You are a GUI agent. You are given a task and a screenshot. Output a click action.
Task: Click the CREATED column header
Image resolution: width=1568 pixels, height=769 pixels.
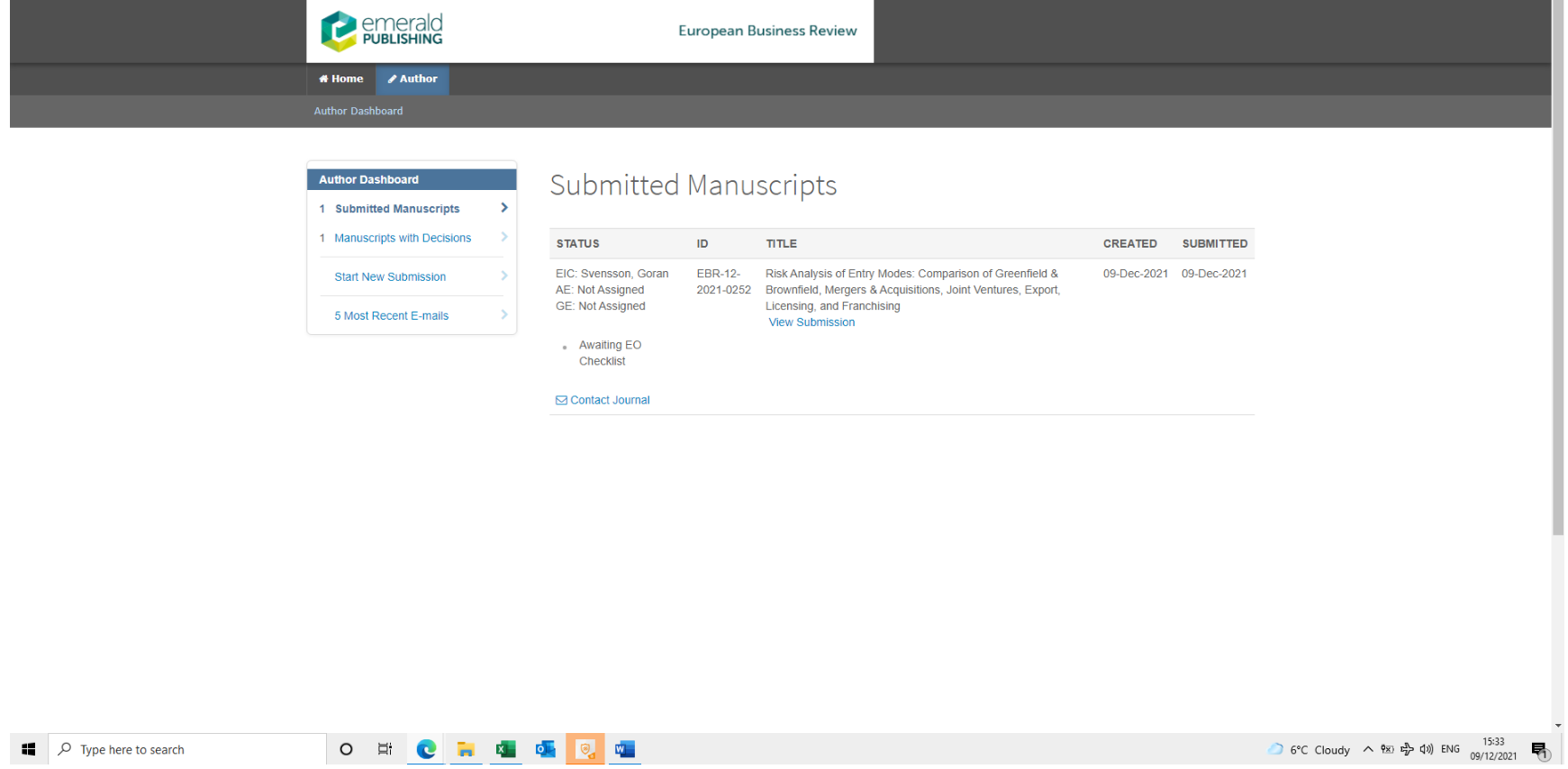1129,244
